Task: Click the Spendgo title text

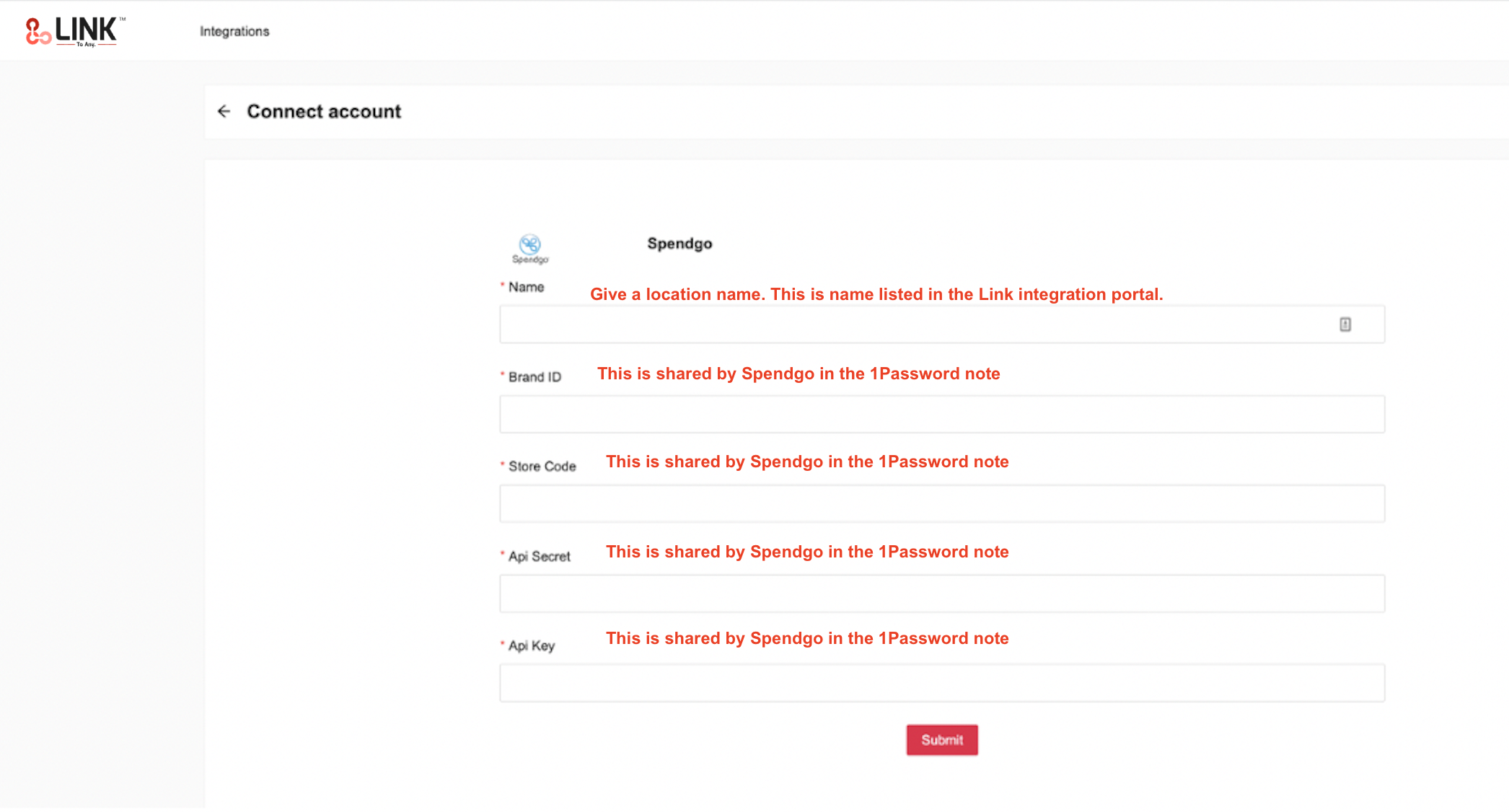Action: tap(679, 244)
